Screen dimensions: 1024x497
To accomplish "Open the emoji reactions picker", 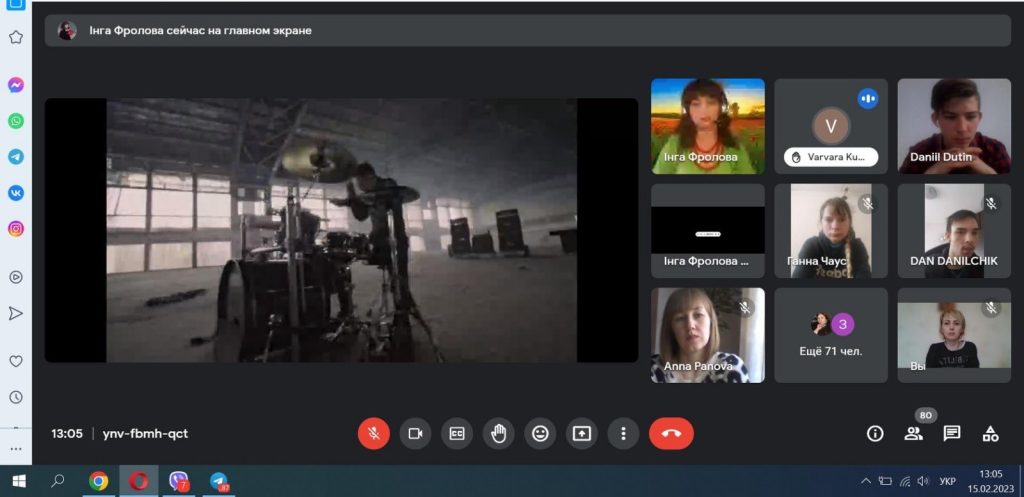I will point(540,433).
